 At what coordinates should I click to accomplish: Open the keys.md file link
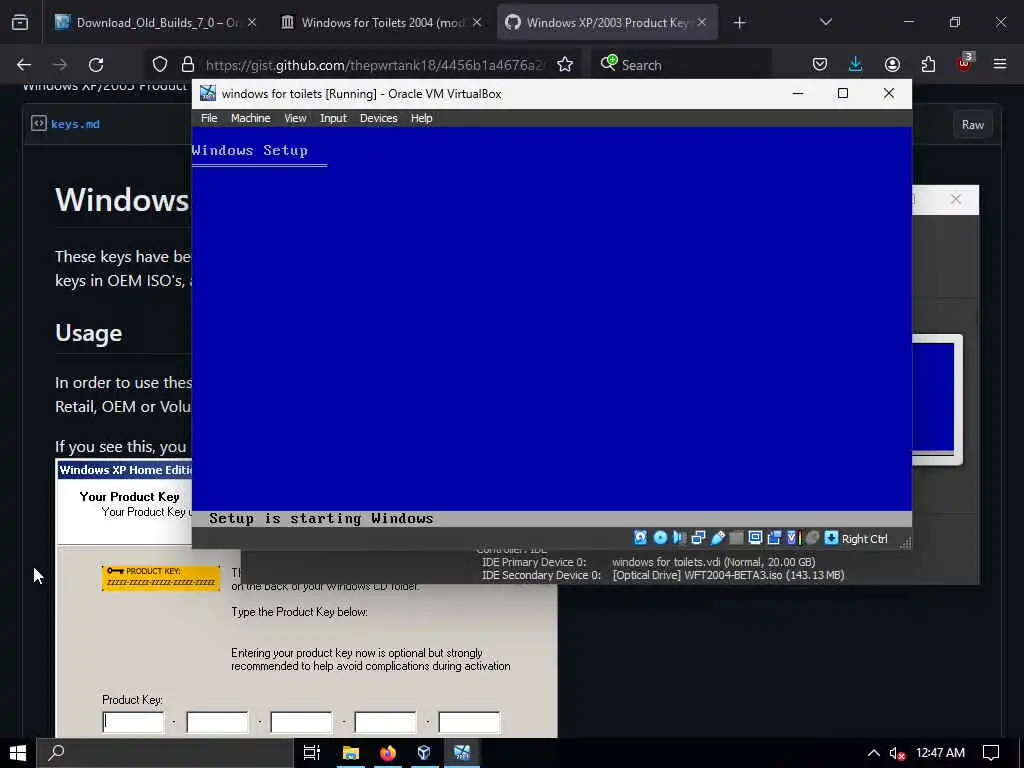(75, 124)
